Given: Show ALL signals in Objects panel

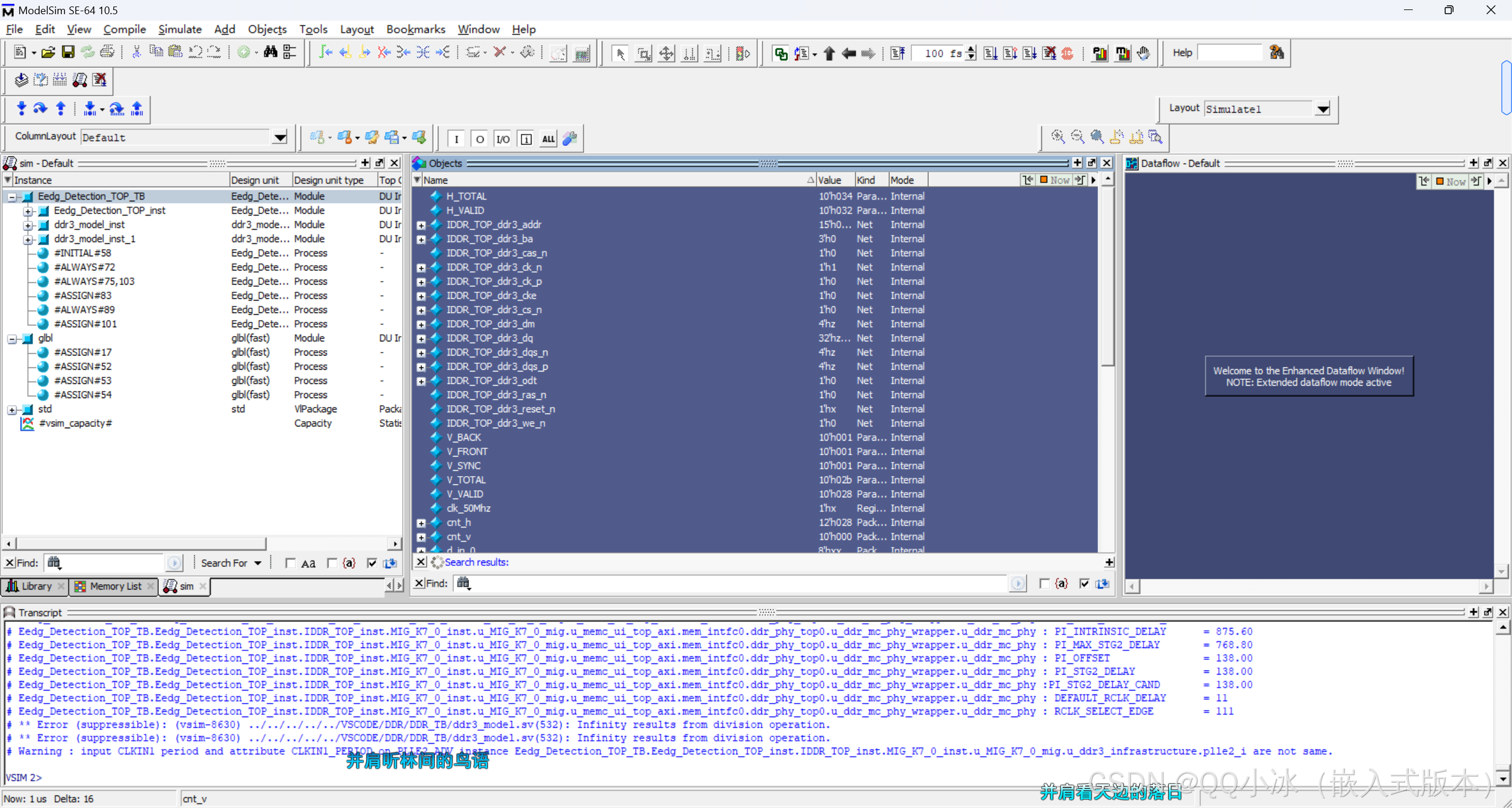Looking at the screenshot, I should click(x=548, y=138).
